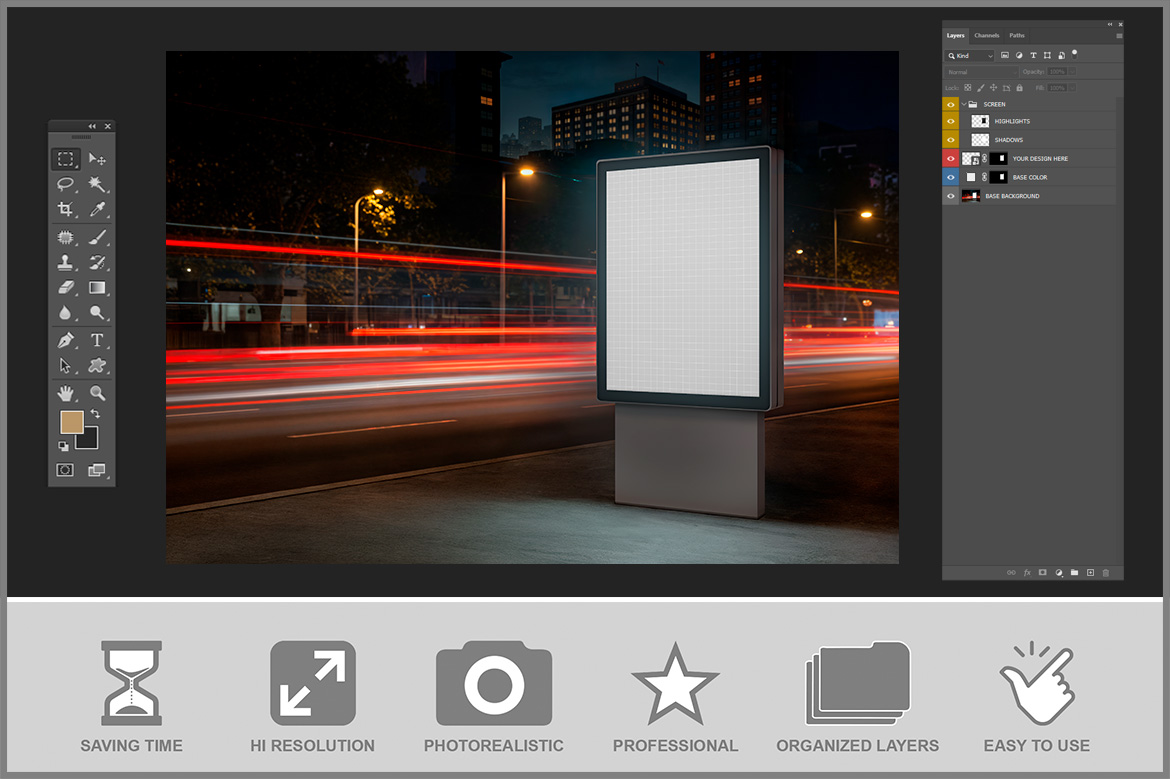Image resolution: width=1170 pixels, height=779 pixels.
Task: Collapse the SCREEN layer group
Action: 963,104
